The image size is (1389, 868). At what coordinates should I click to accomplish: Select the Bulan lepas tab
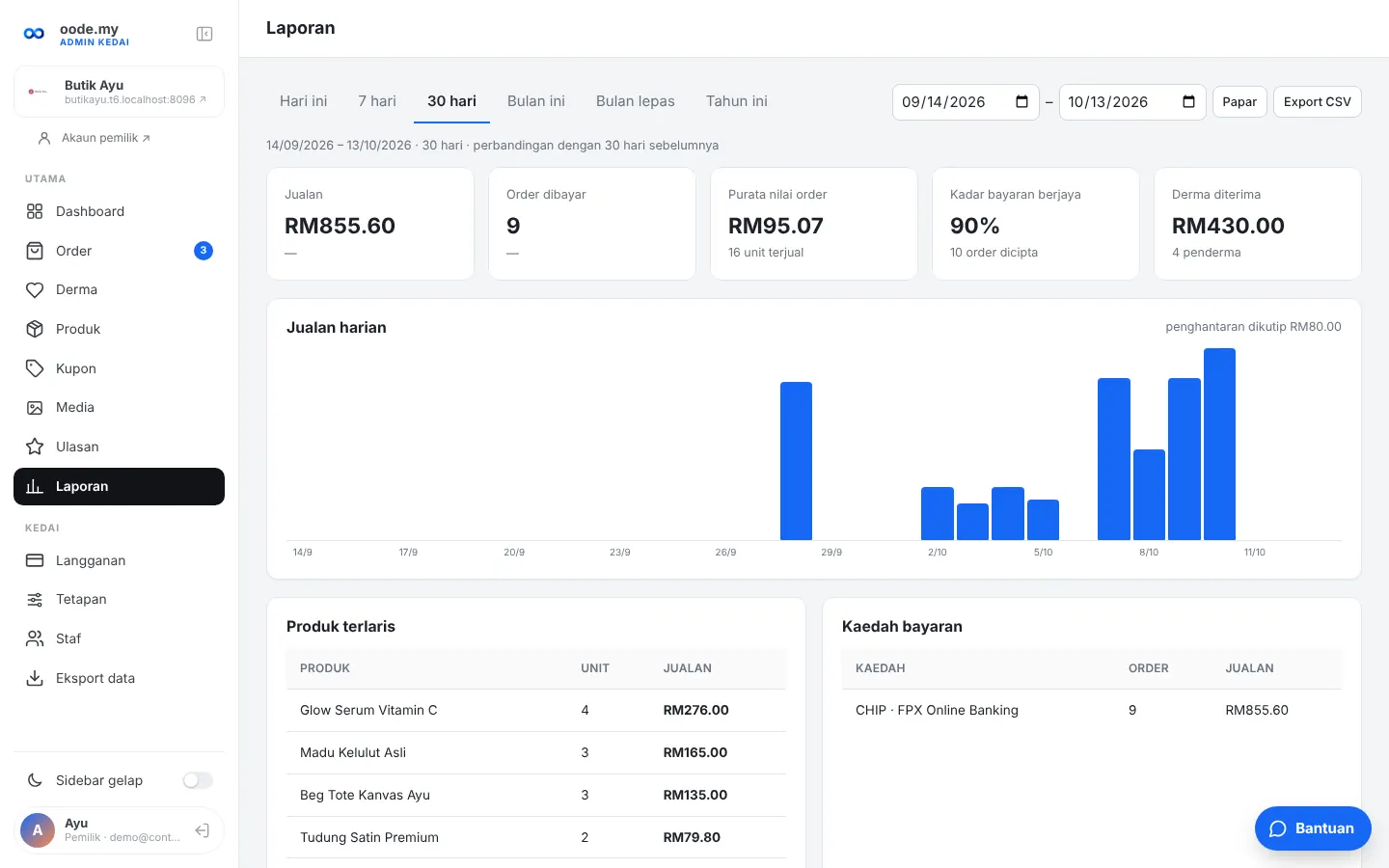pos(636,101)
